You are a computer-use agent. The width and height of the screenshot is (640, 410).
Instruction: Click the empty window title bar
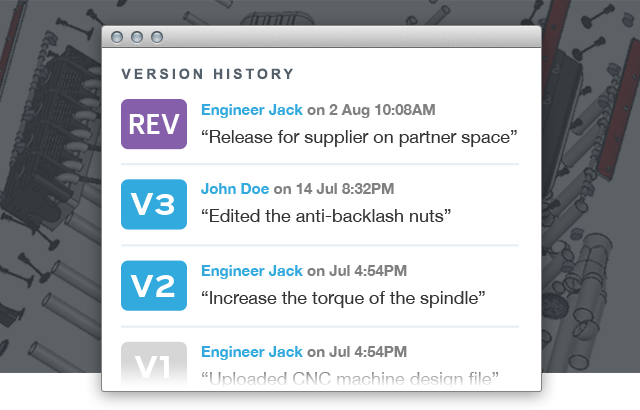pyautogui.click(x=350, y=38)
